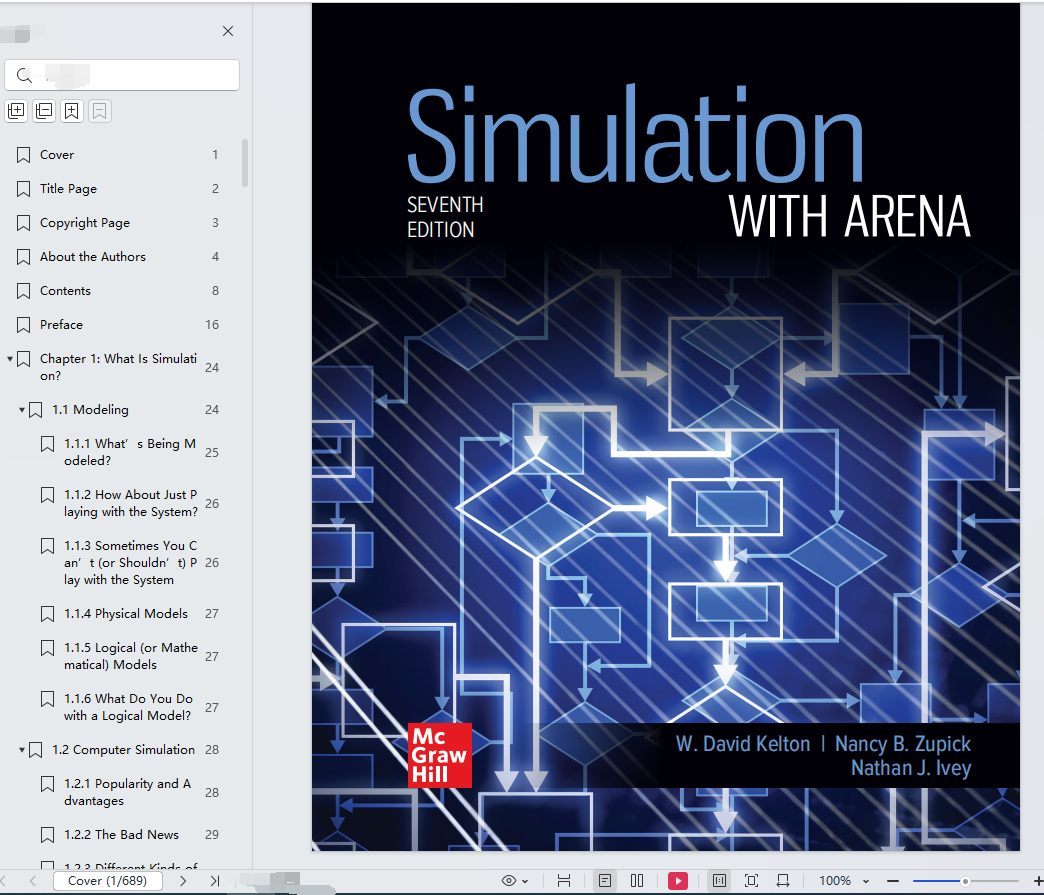Click the bookmark icon beside Preface

[x=23, y=325]
